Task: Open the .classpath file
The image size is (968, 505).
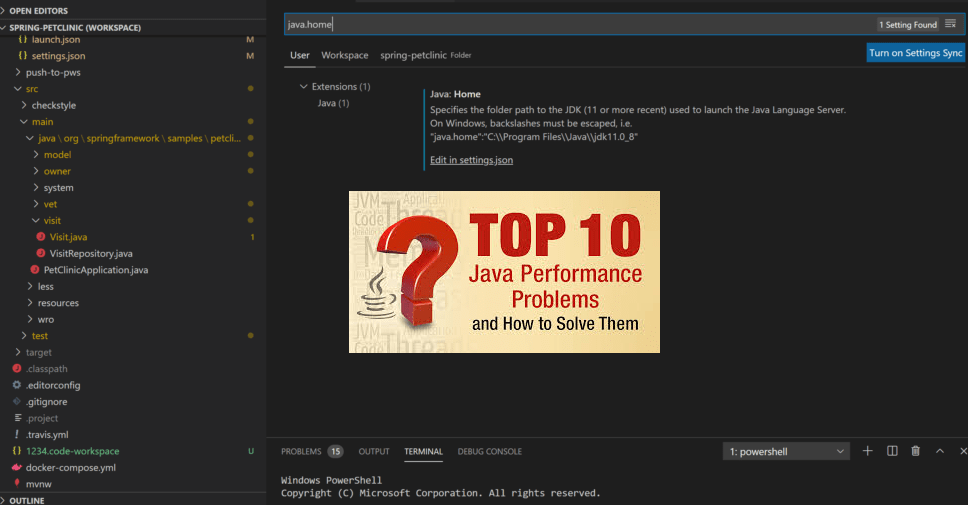Action: point(47,369)
